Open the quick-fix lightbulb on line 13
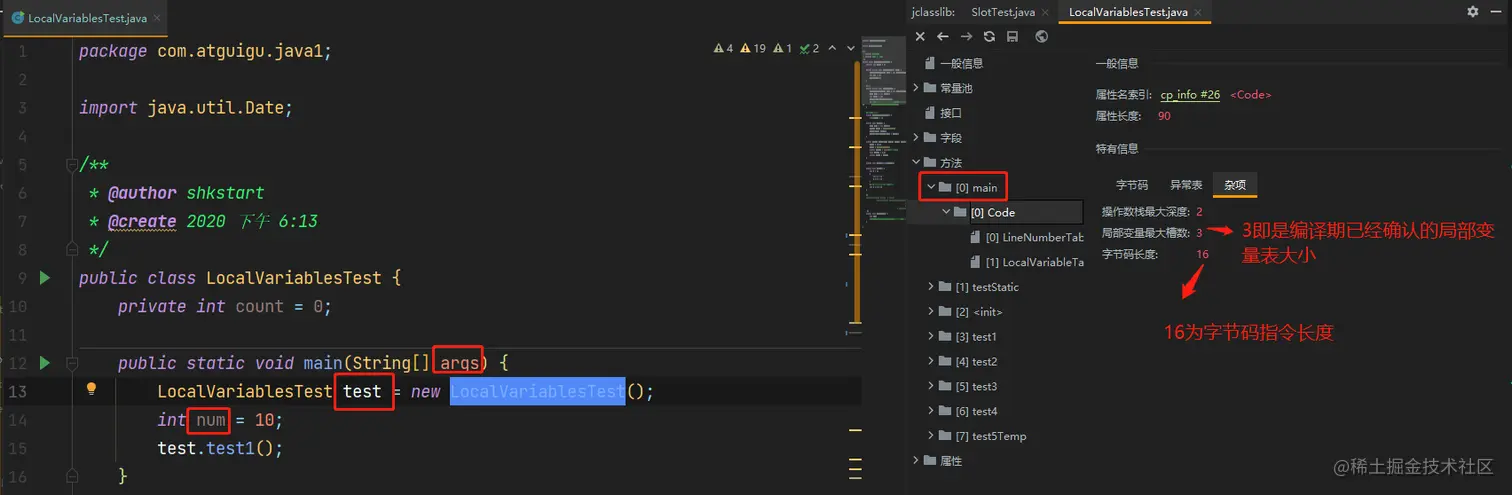This screenshot has height=495, width=1512. (91, 389)
